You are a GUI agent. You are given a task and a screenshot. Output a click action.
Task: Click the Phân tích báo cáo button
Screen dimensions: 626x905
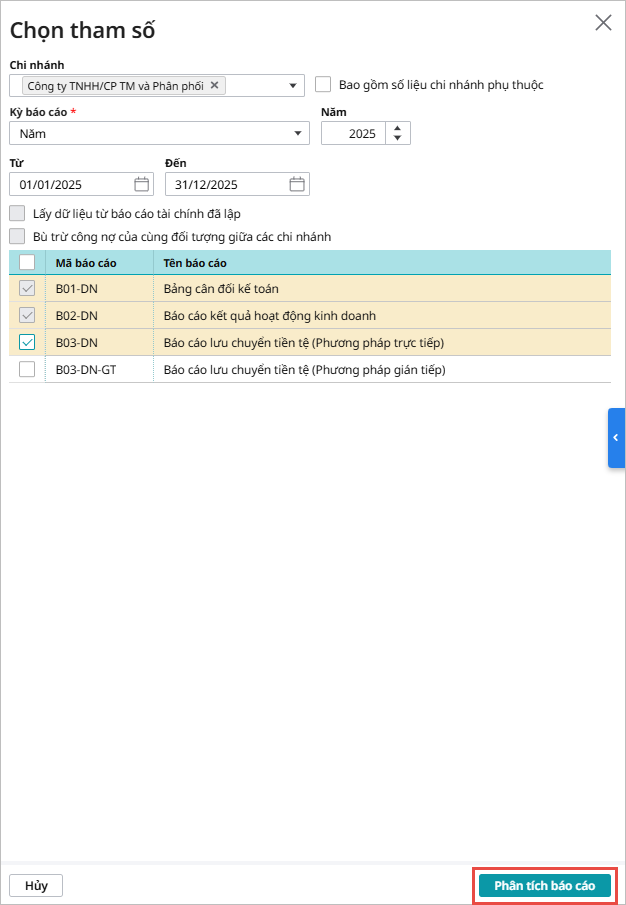click(x=544, y=886)
